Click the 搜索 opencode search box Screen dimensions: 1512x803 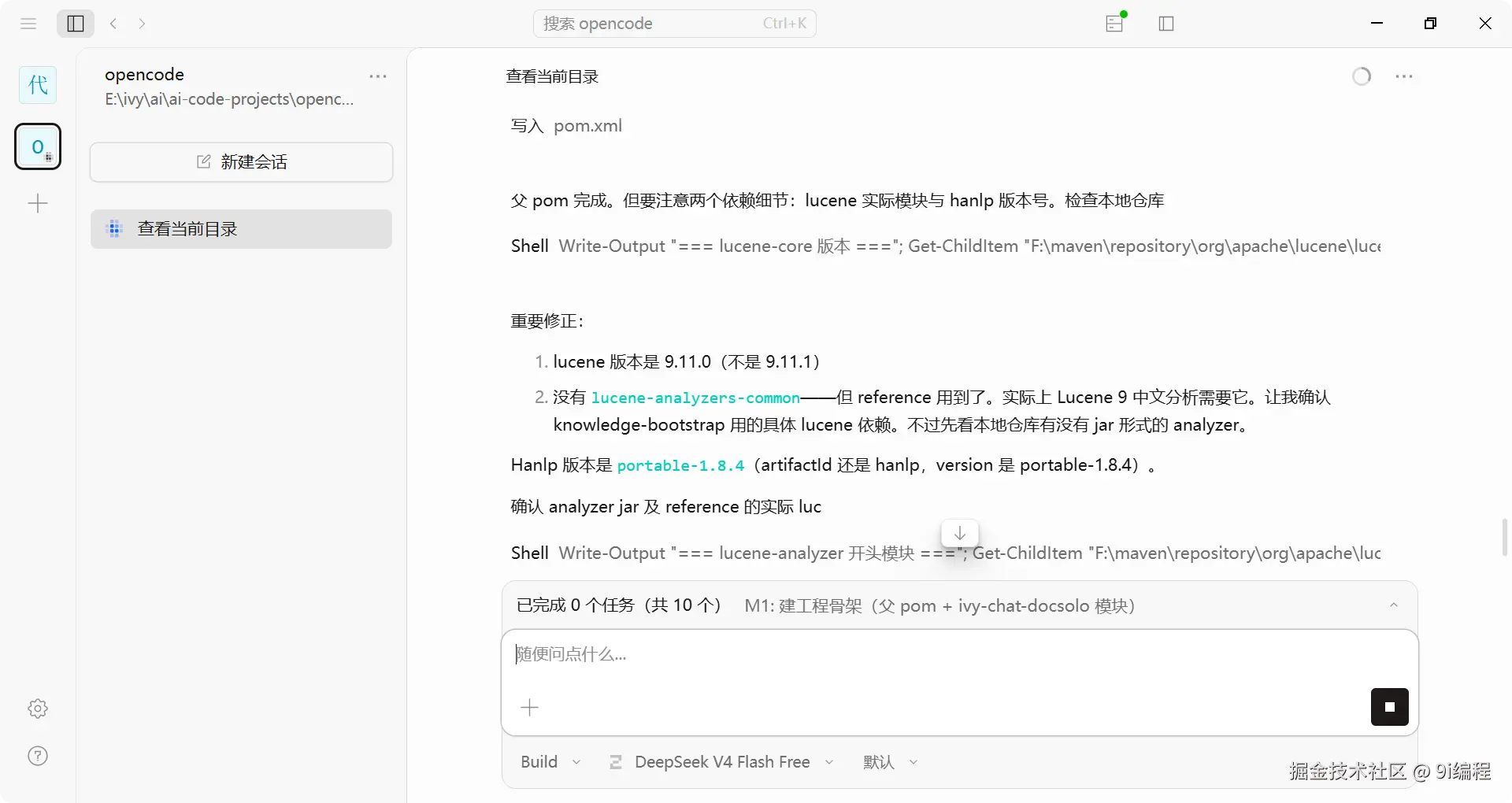[x=675, y=24]
